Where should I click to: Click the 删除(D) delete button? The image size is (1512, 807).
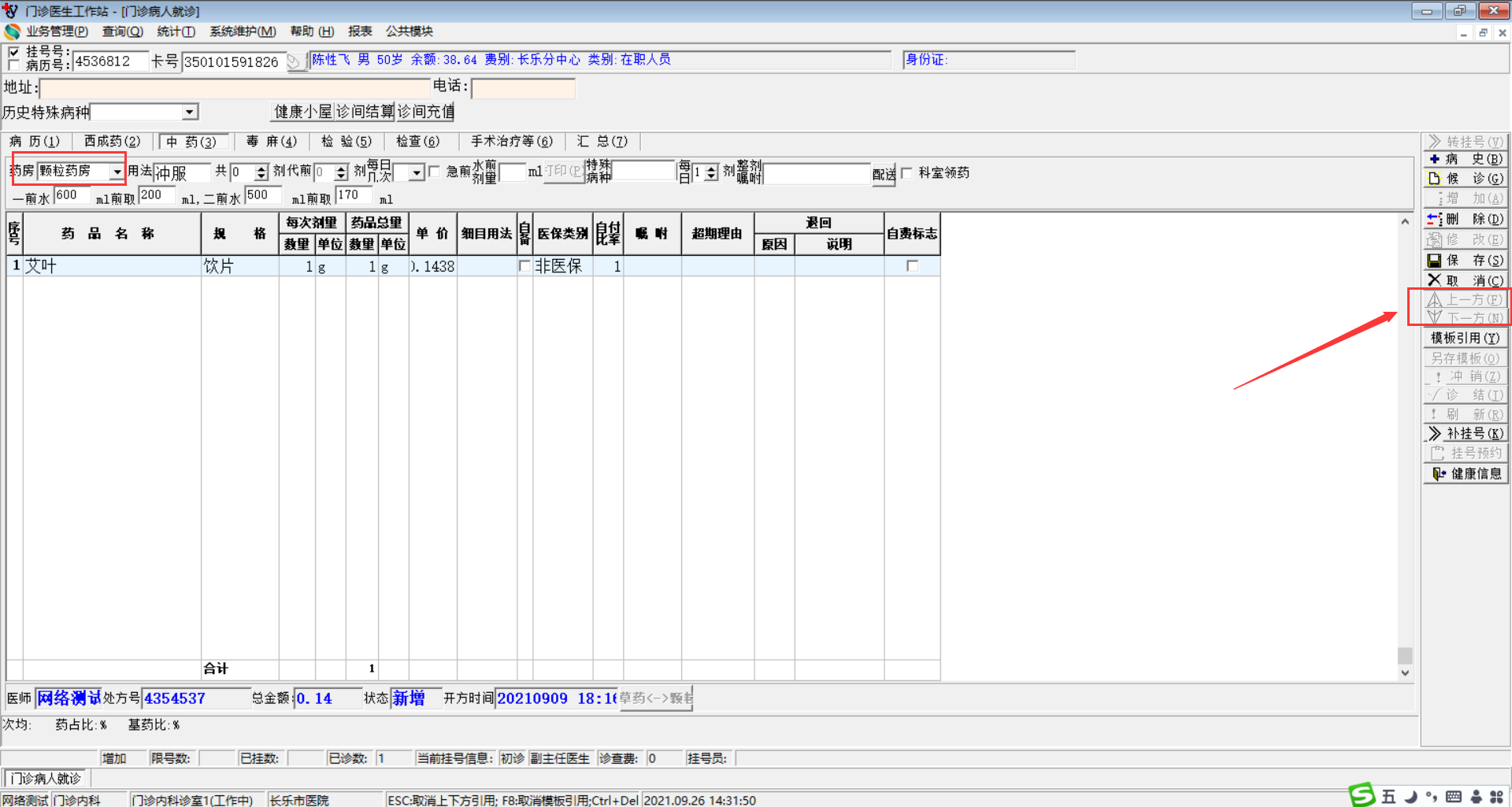[1466, 219]
